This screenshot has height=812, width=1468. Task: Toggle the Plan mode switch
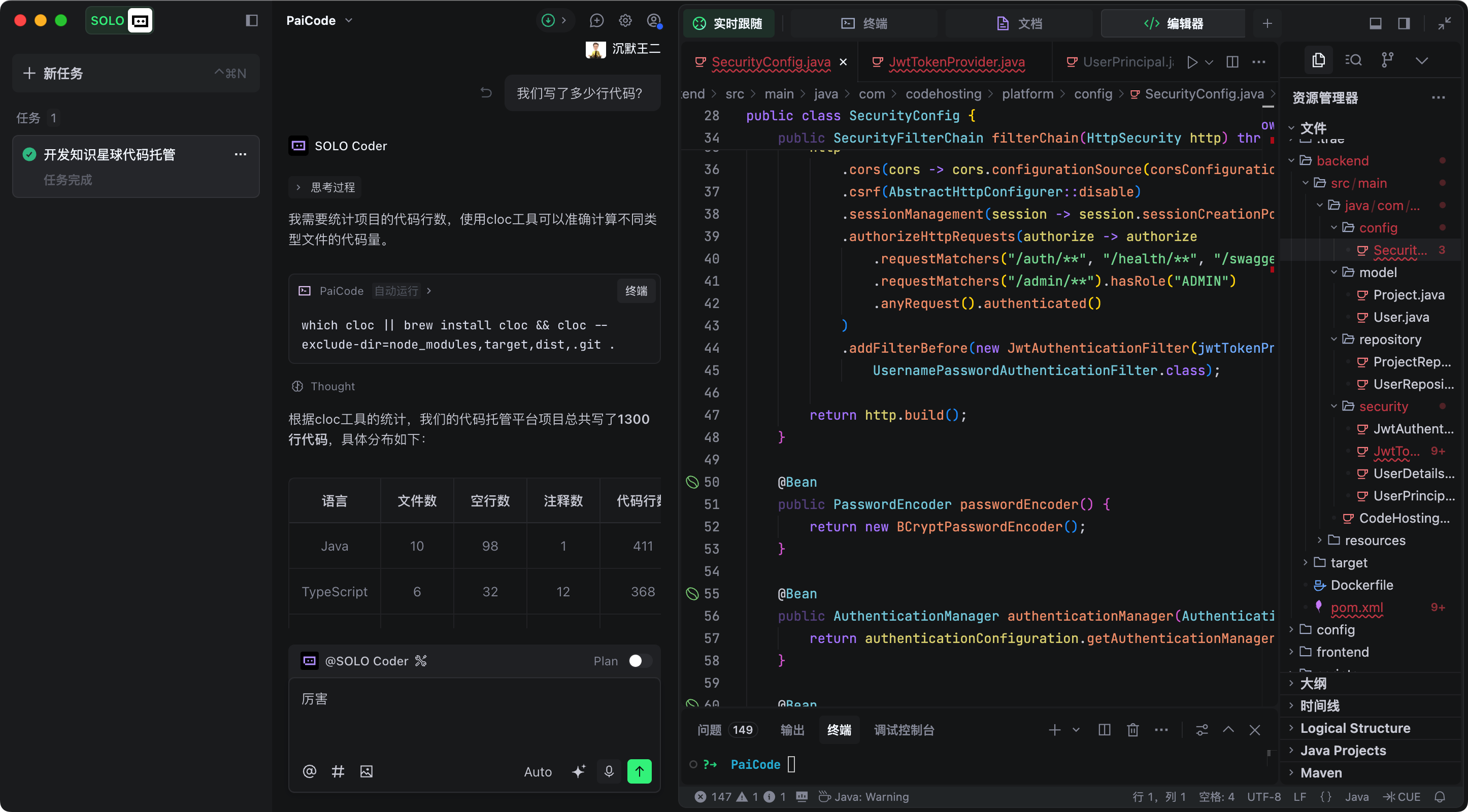point(640,661)
